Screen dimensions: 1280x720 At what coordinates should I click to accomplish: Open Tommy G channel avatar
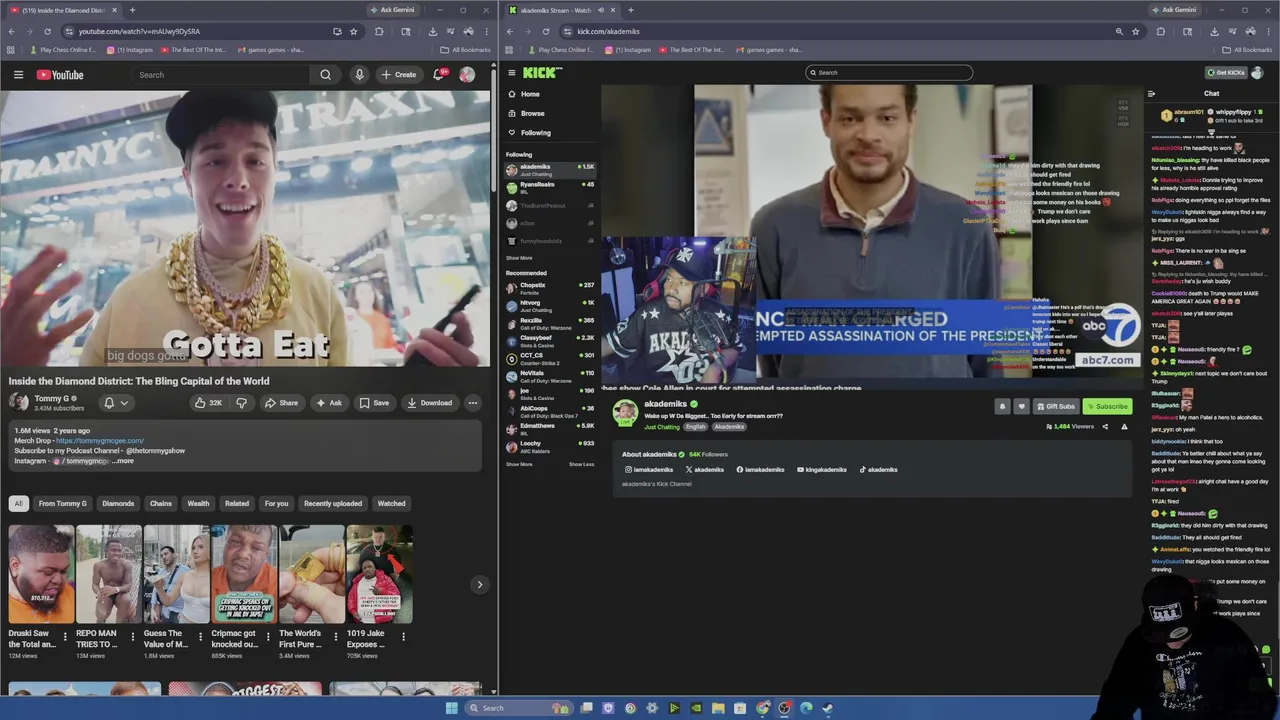click(18, 402)
